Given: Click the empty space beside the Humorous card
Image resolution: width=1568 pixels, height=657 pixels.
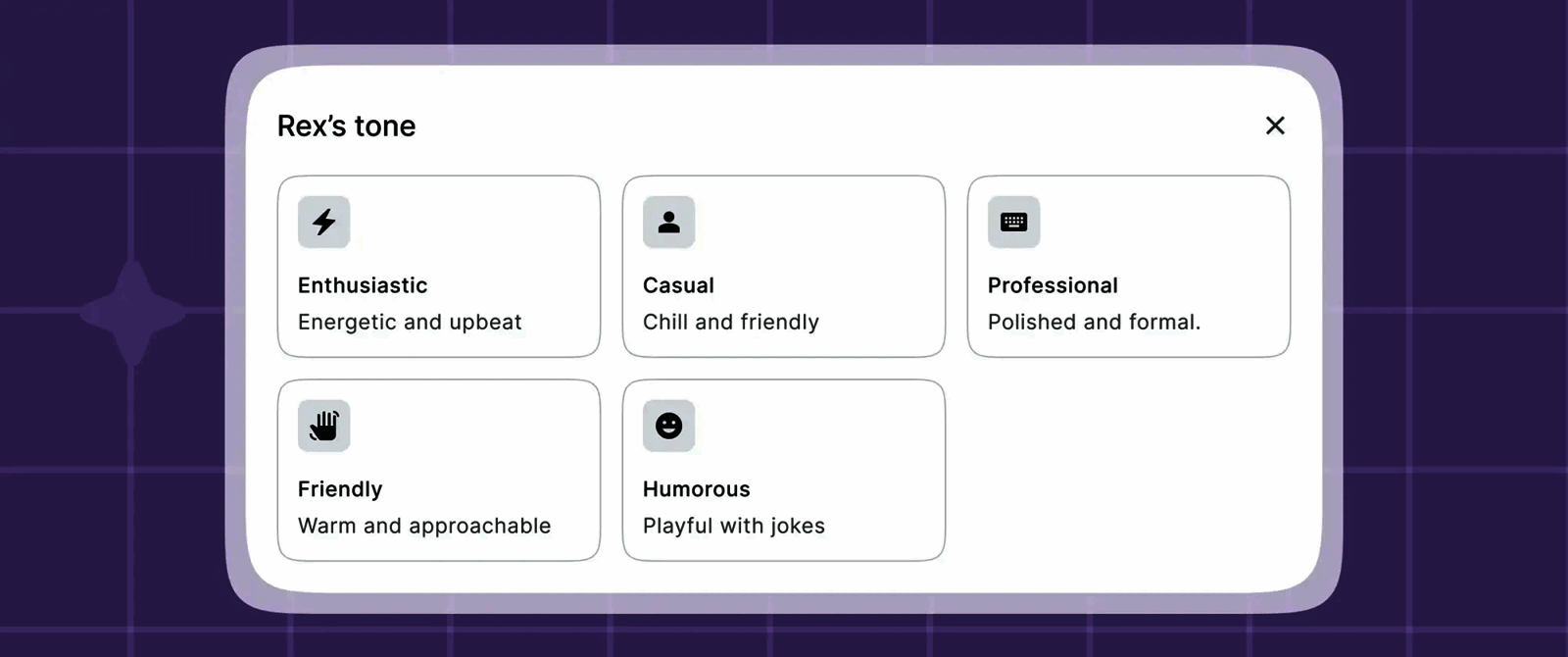Looking at the screenshot, I should tap(1127, 471).
